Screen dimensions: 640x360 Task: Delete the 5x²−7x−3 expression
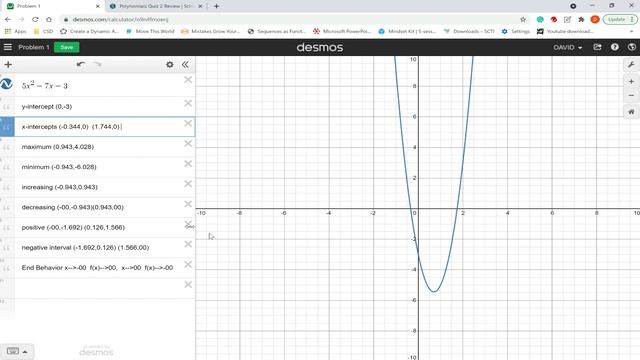coord(188,80)
